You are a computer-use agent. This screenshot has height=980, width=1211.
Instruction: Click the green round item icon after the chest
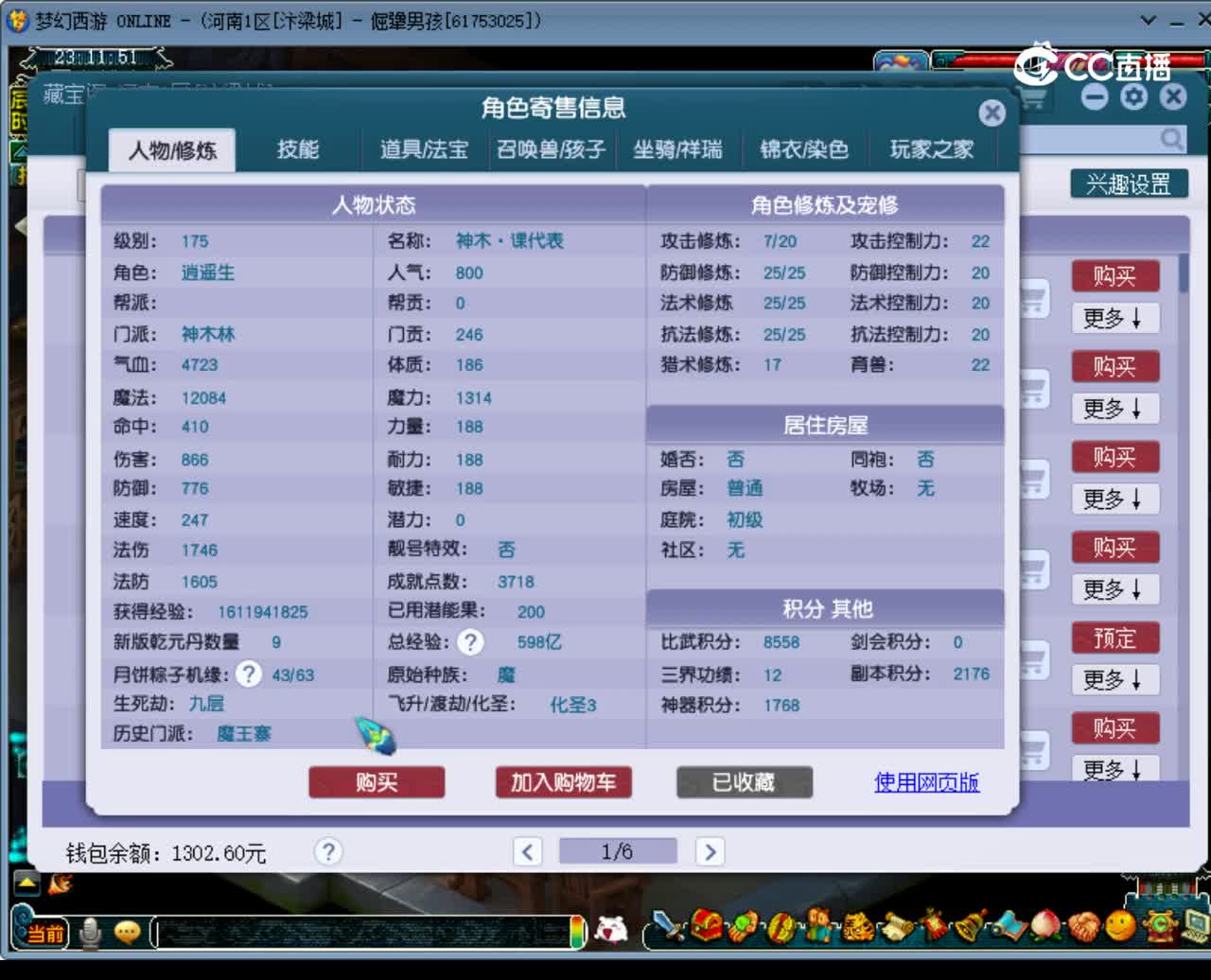click(744, 924)
